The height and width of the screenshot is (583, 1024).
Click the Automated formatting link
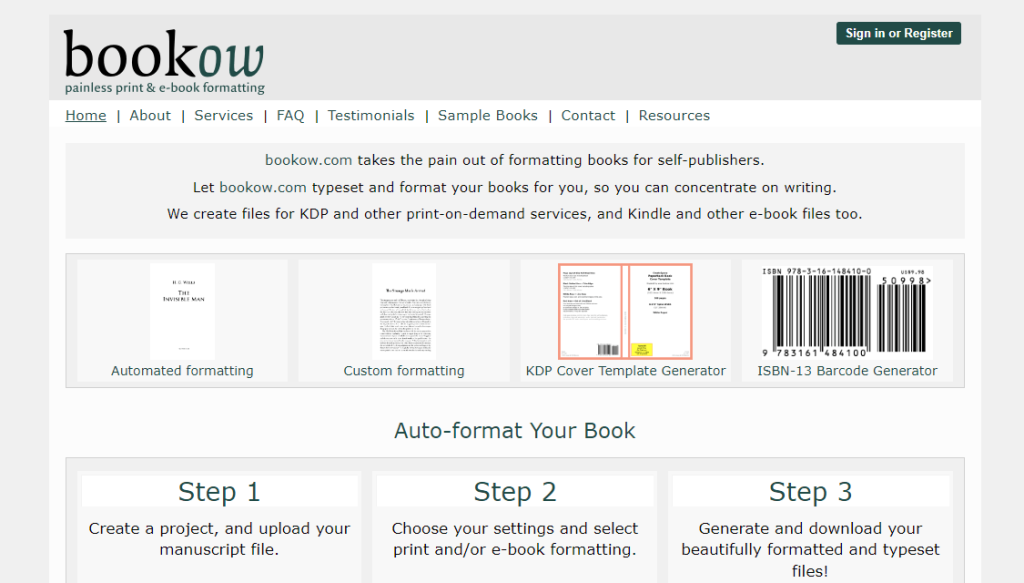point(182,371)
